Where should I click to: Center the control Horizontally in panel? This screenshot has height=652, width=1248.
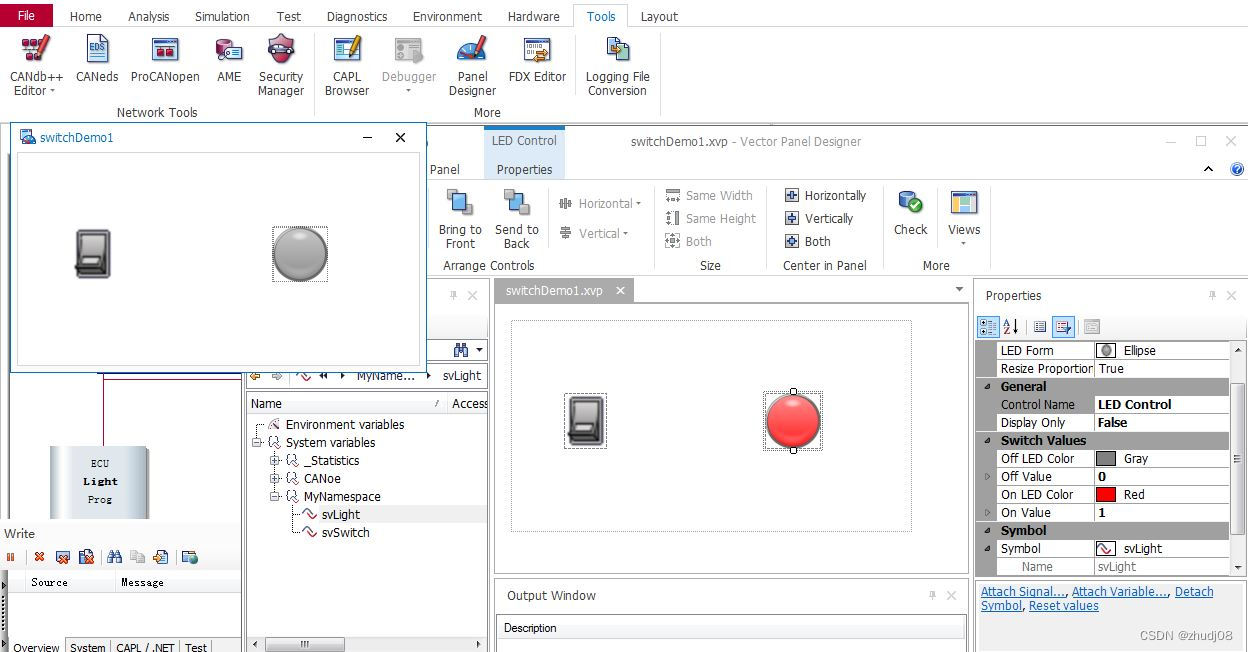tap(826, 195)
